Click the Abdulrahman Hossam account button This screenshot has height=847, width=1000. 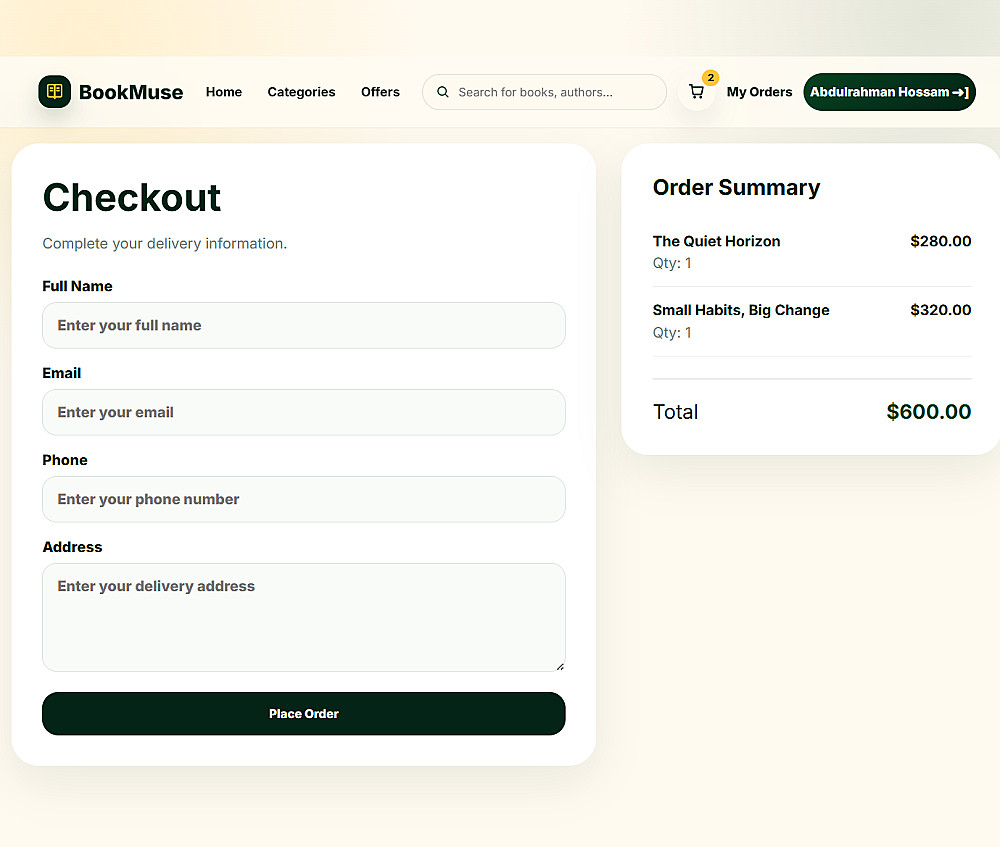coord(890,92)
